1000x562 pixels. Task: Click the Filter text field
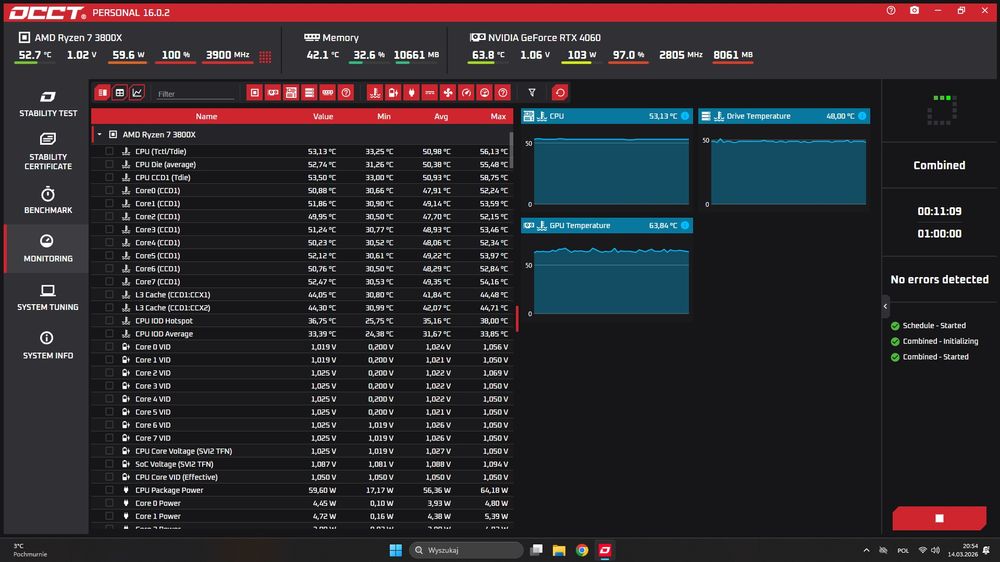pos(195,94)
